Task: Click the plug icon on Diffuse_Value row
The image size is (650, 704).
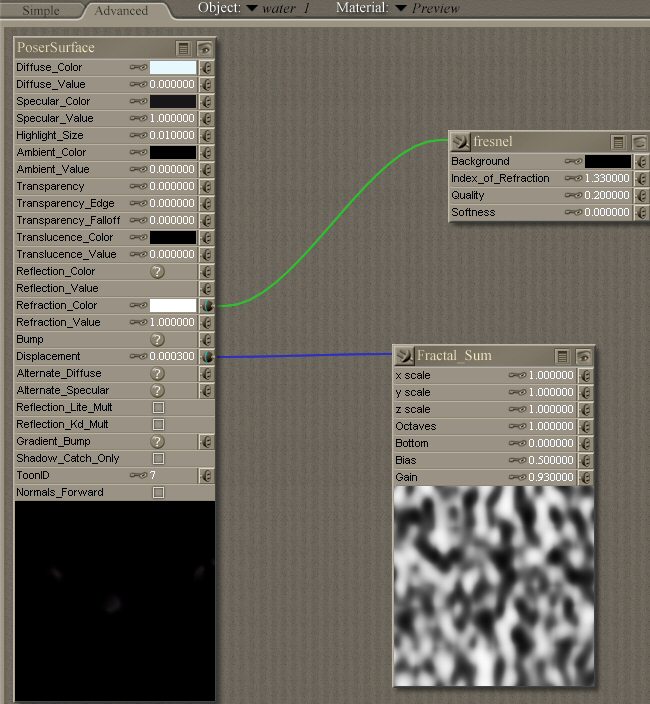Action: (x=206, y=84)
